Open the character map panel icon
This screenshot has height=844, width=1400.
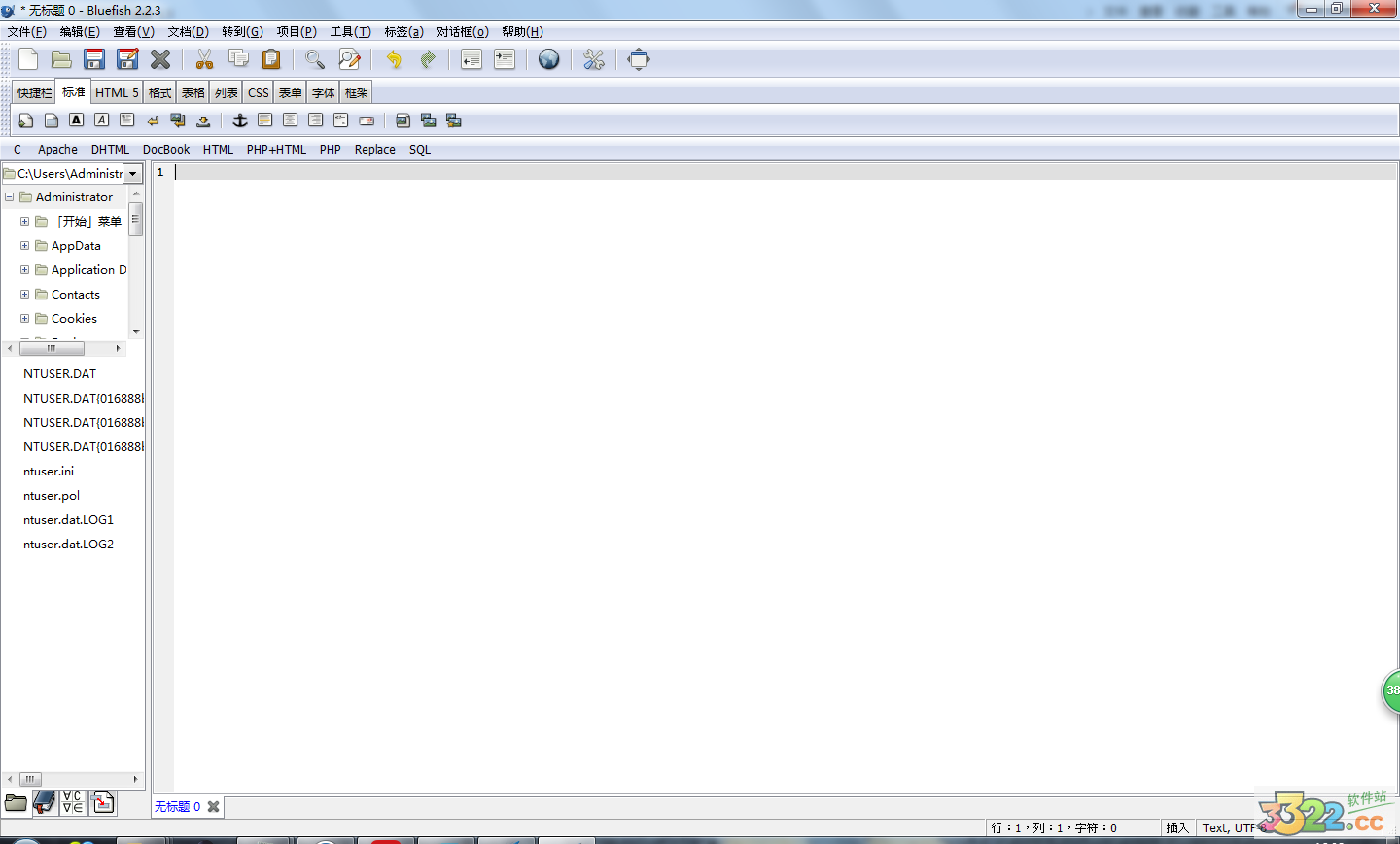[73, 803]
